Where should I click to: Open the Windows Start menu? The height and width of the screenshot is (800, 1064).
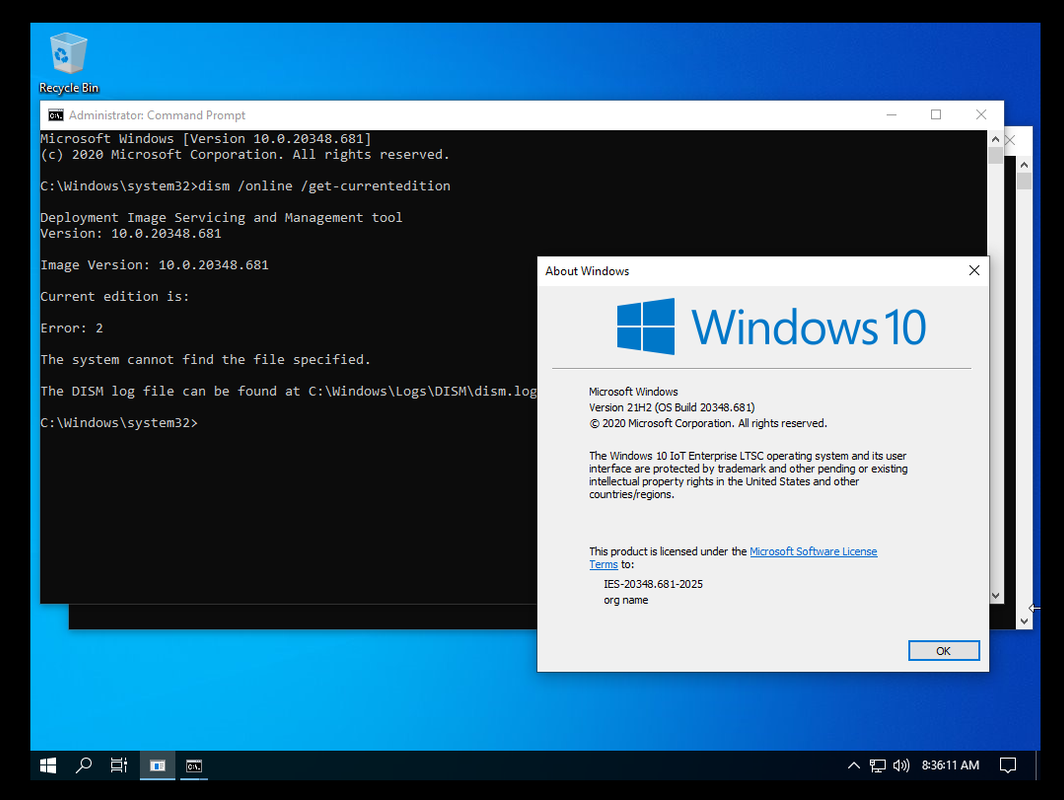(48, 765)
